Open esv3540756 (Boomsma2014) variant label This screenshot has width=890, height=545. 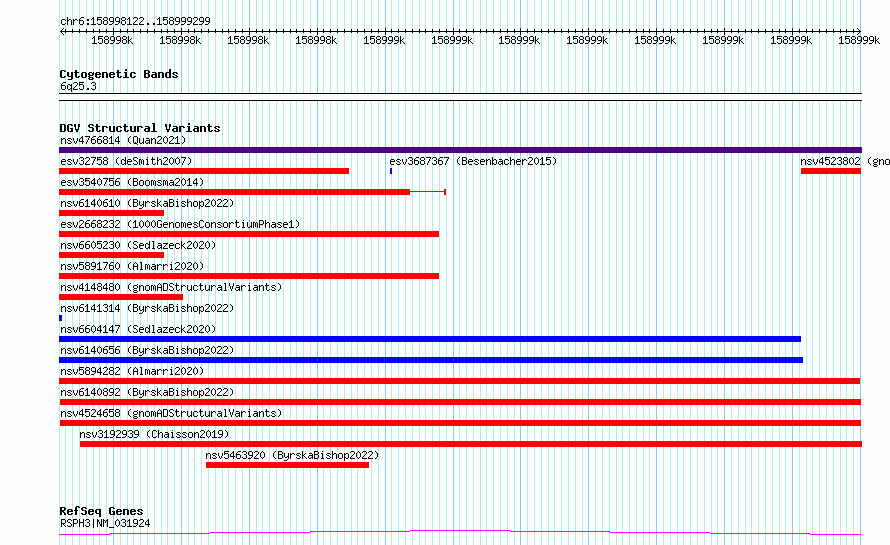click(132, 182)
